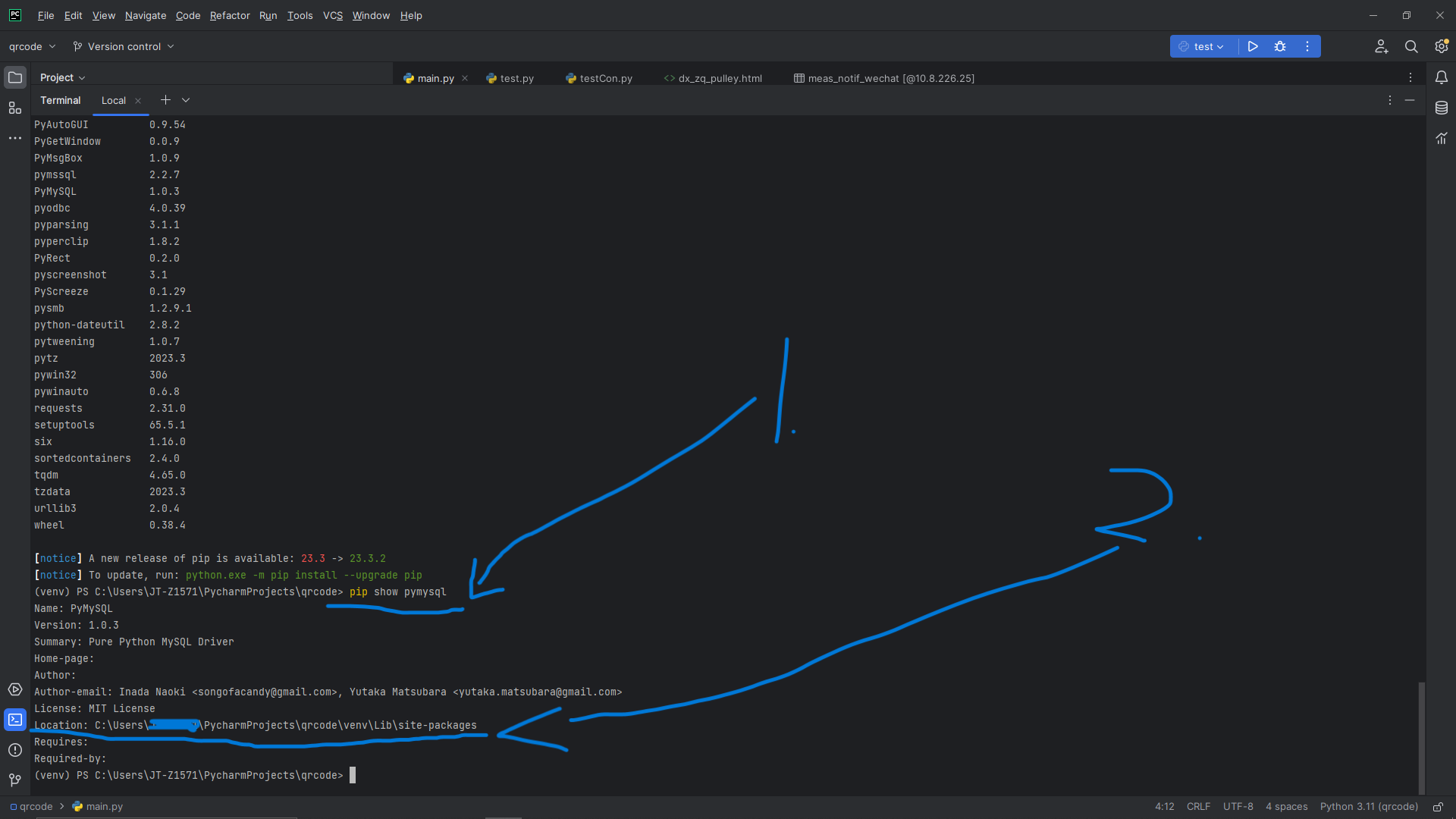Open the Edit menu
This screenshot has width=1456, height=819.
73,15
